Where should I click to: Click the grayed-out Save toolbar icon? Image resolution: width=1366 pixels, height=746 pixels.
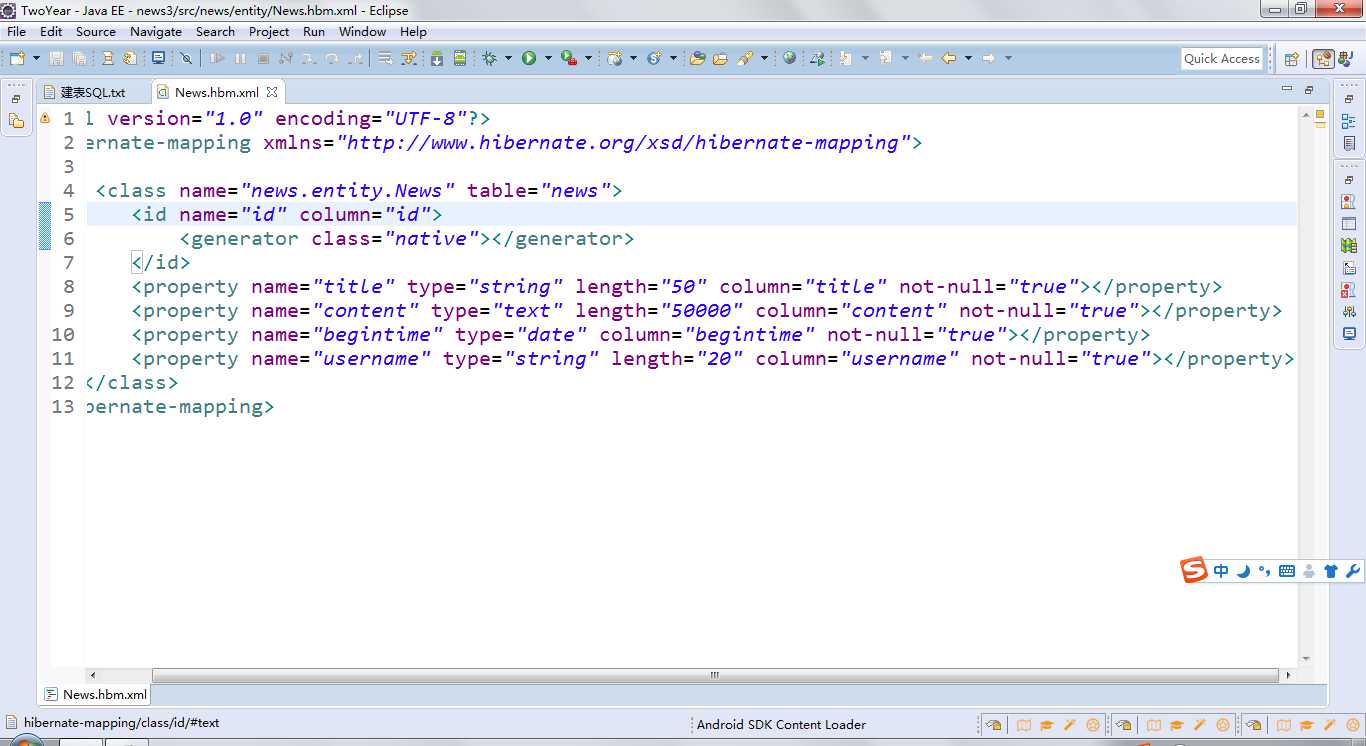pos(56,58)
